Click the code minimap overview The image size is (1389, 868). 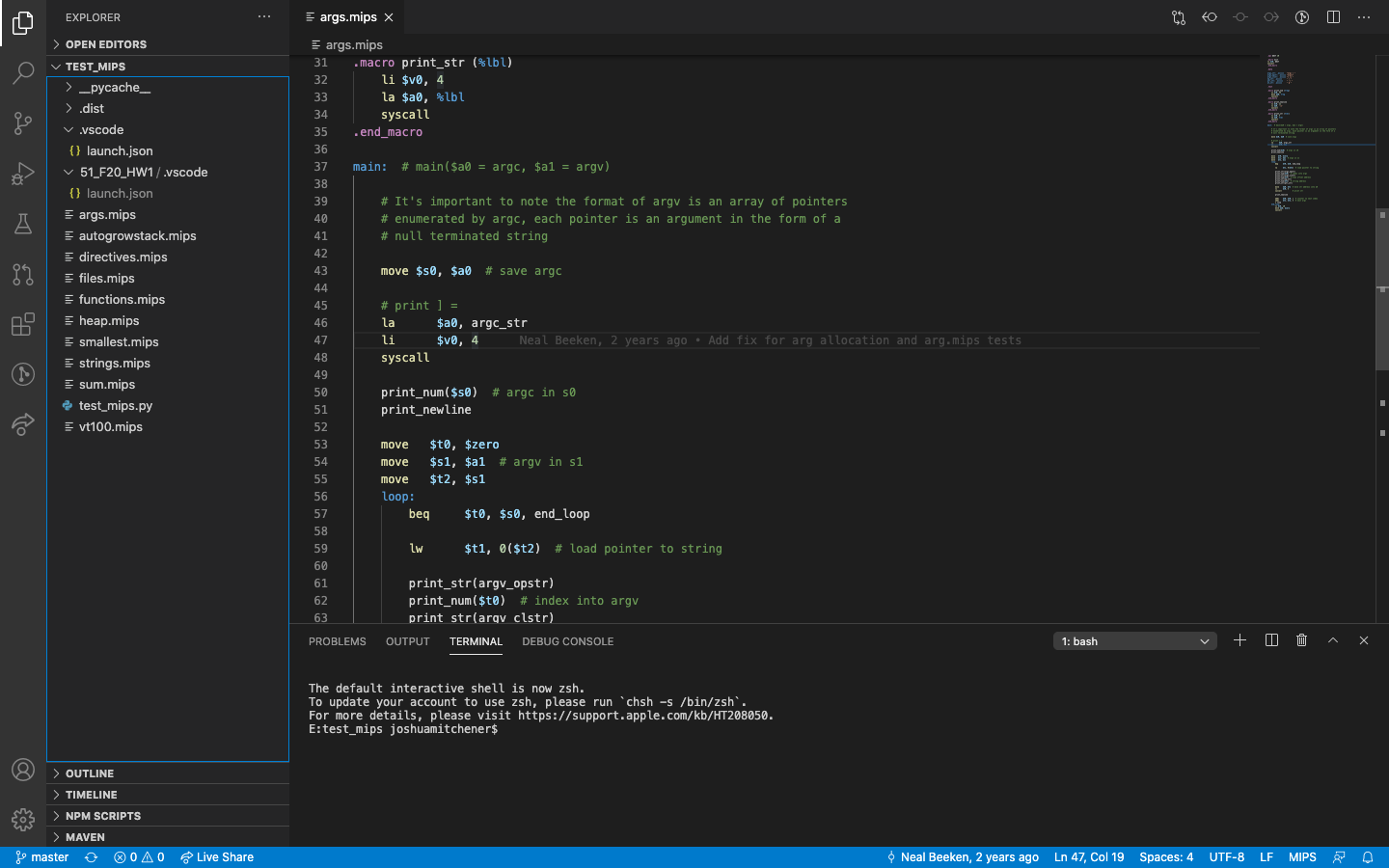coord(1320,135)
